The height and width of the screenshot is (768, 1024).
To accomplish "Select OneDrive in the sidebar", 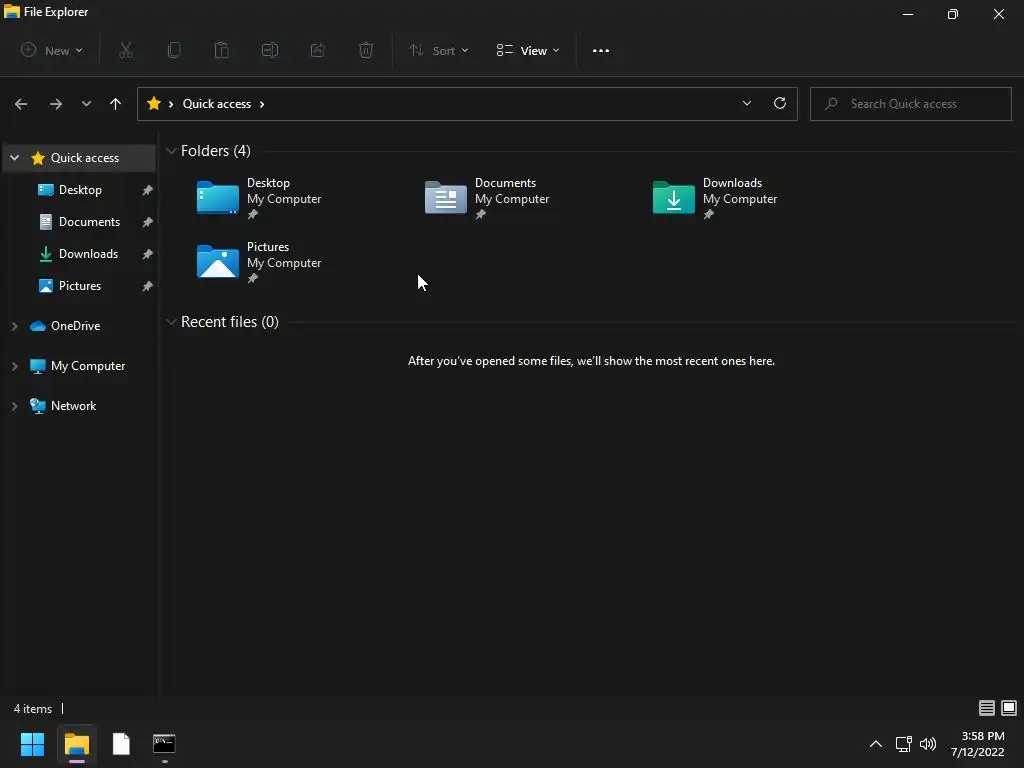I will (75, 326).
